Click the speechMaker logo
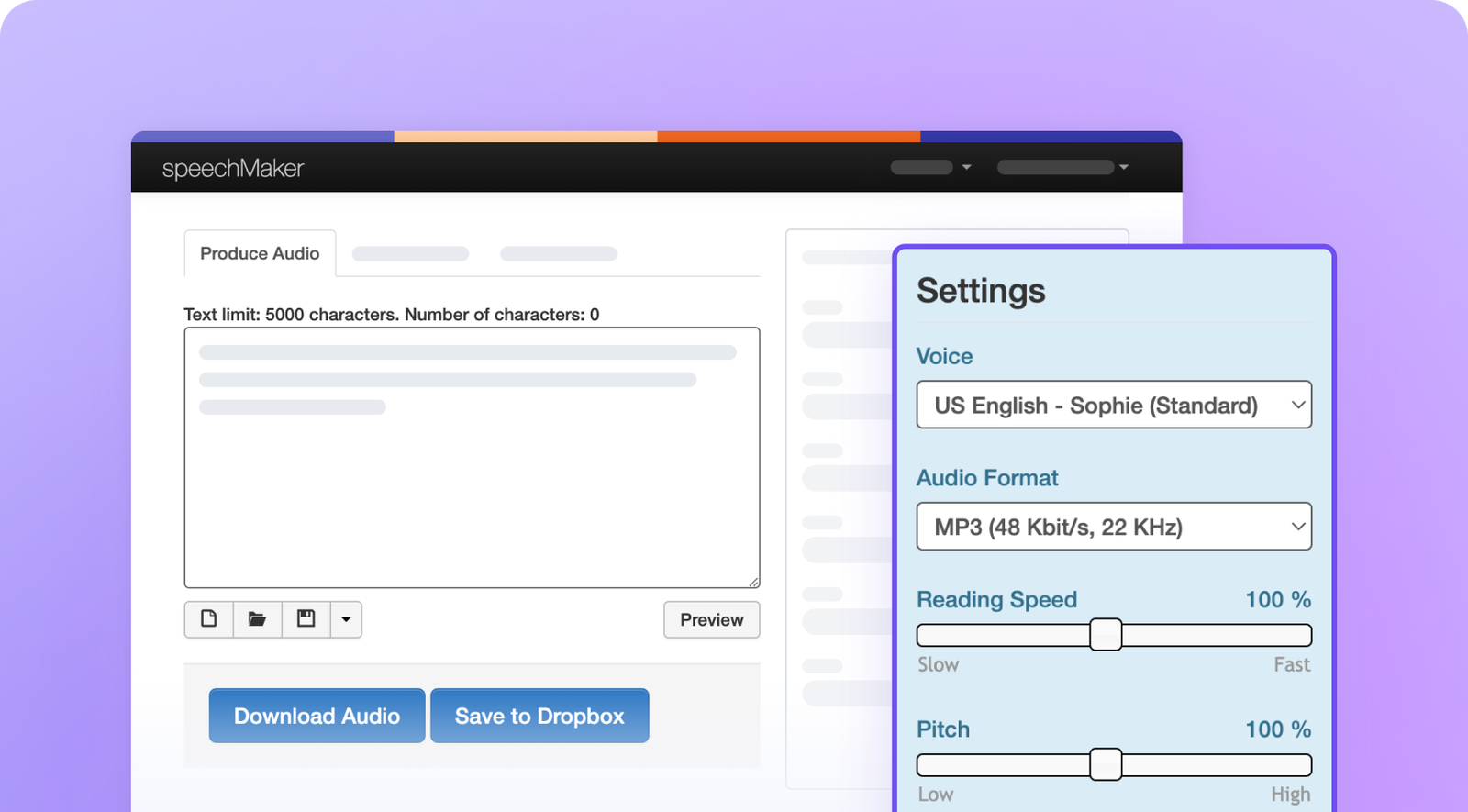The image size is (1468, 812). 233,168
